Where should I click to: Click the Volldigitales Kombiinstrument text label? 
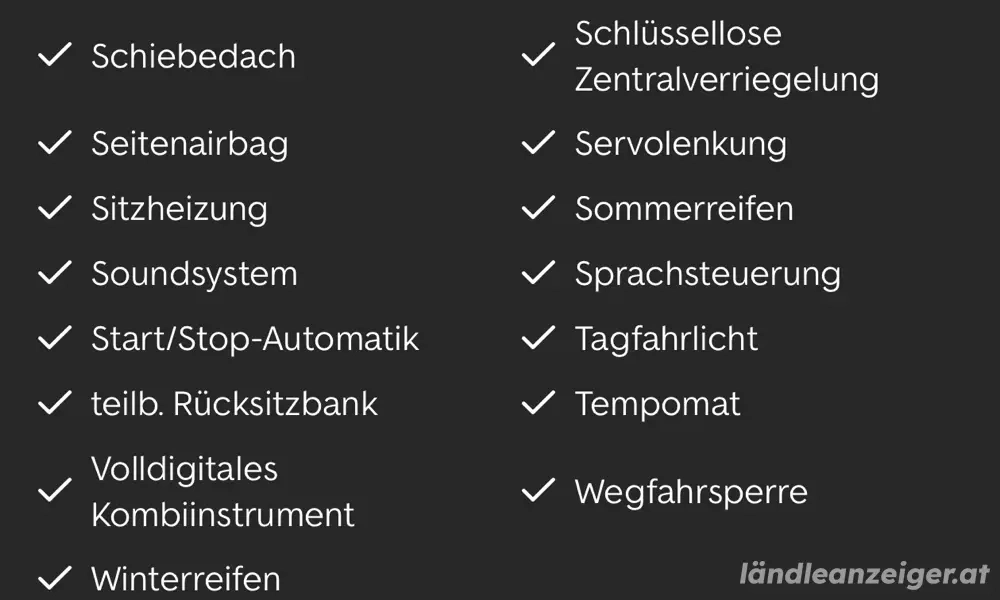222,491
